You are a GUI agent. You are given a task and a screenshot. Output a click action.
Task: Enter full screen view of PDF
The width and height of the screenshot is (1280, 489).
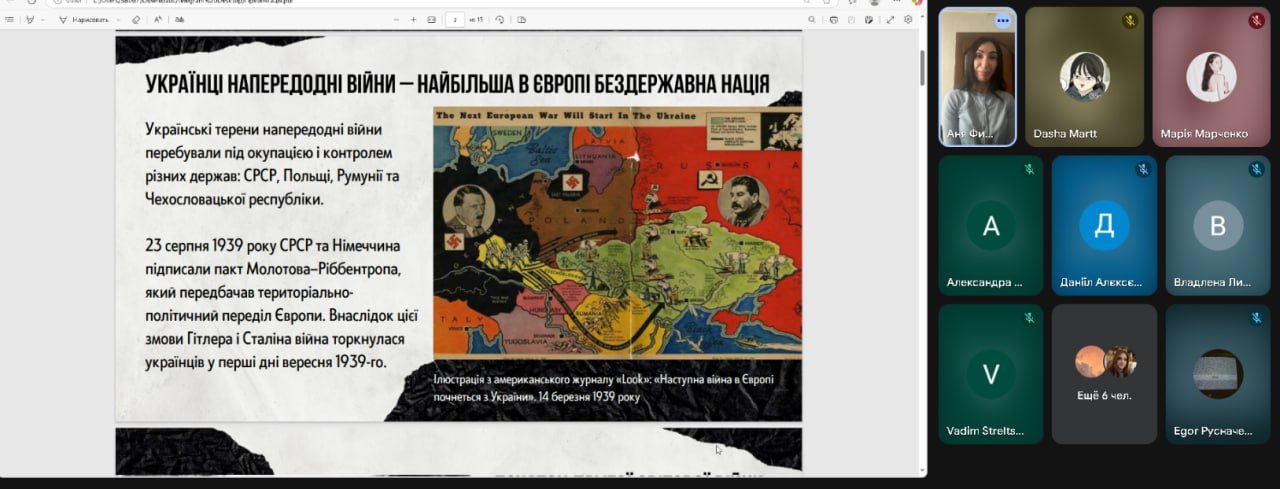(x=890, y=19)
